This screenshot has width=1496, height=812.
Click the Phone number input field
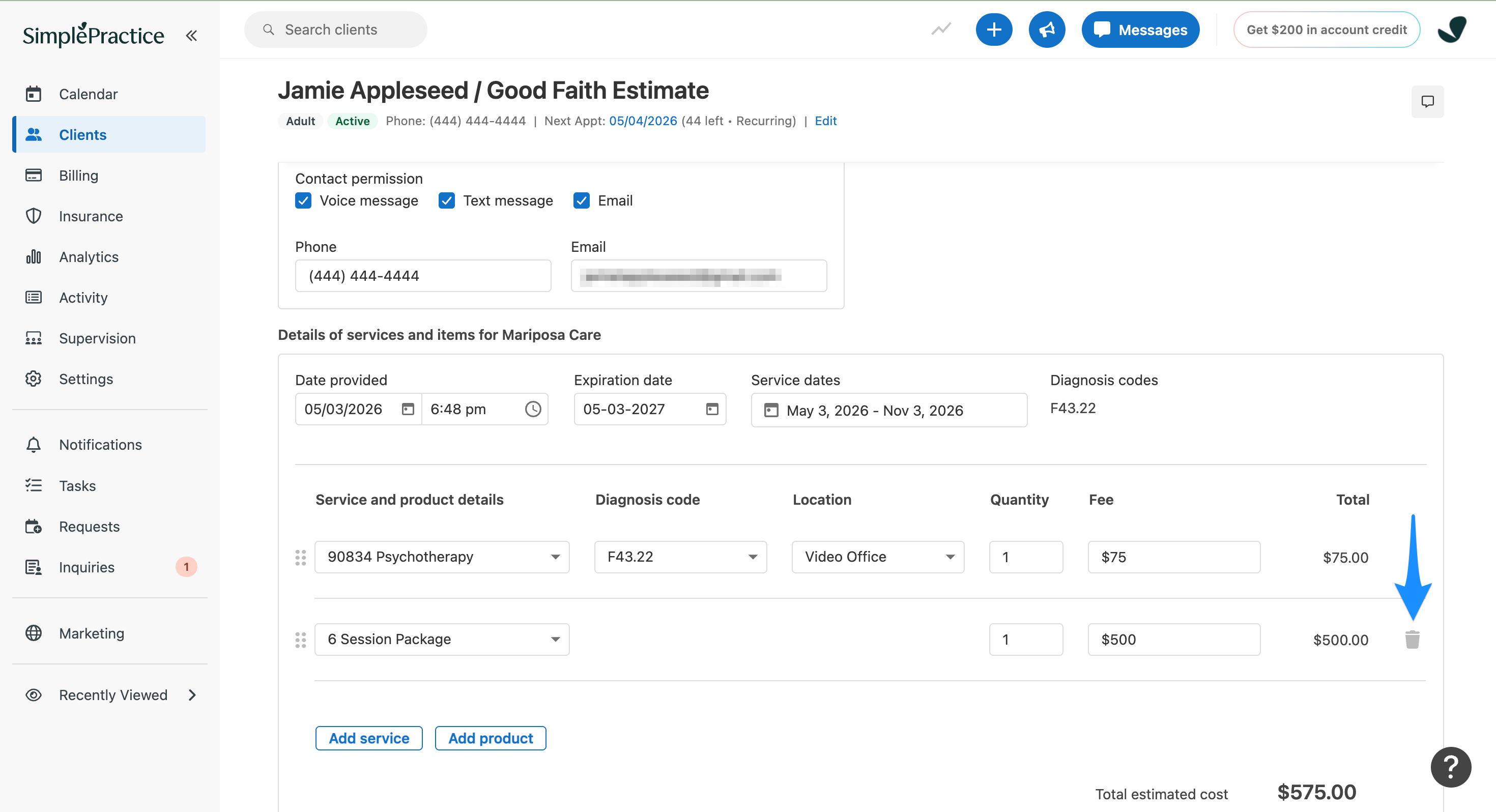coord(423,276)
